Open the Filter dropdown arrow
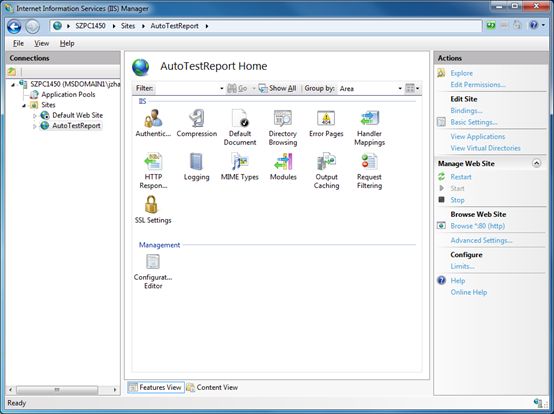The image size is (554, 414). pyautogui.click(x=222, y=88)
